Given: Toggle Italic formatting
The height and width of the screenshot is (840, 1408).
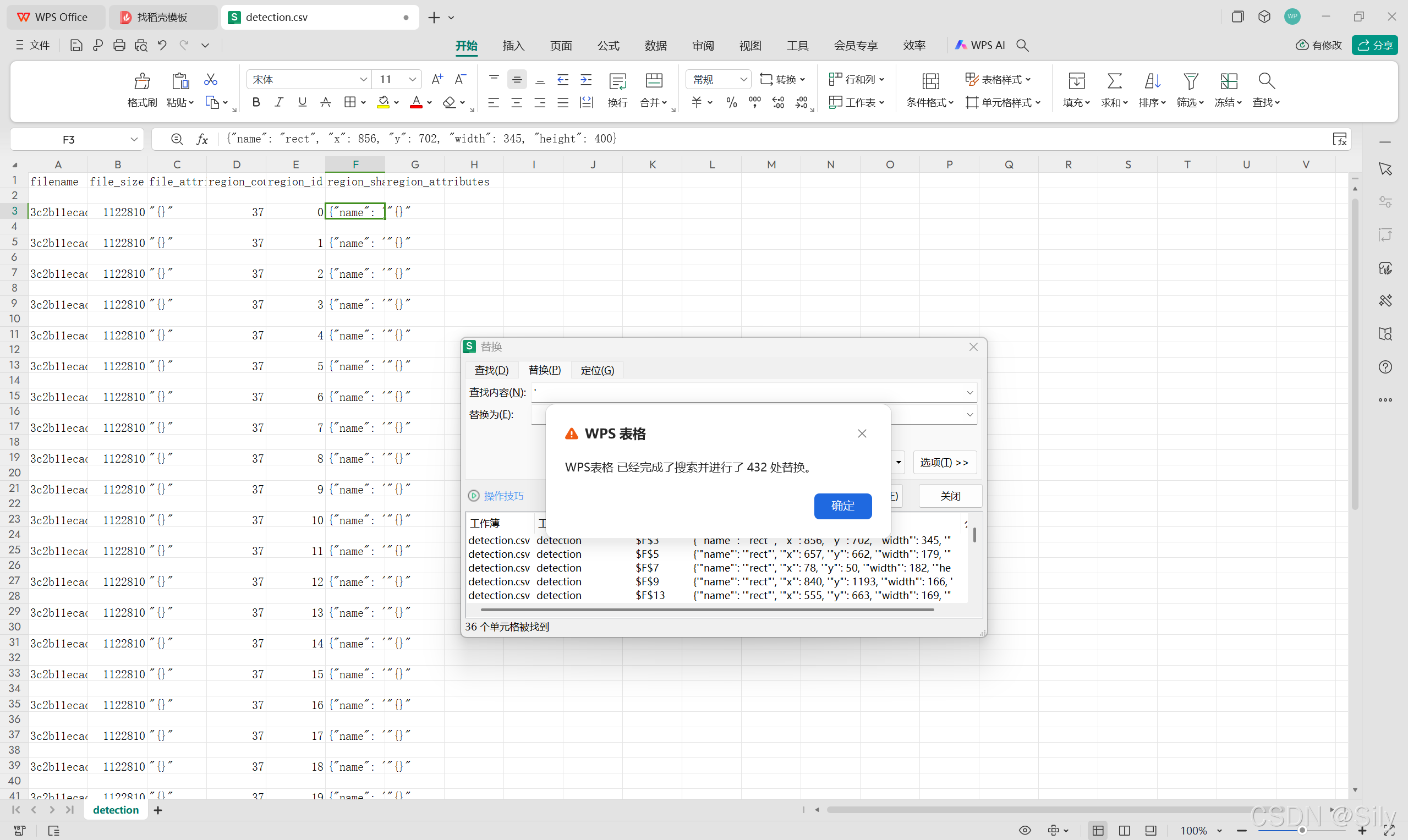Looking at the screenshot, I should click(278, 102).
